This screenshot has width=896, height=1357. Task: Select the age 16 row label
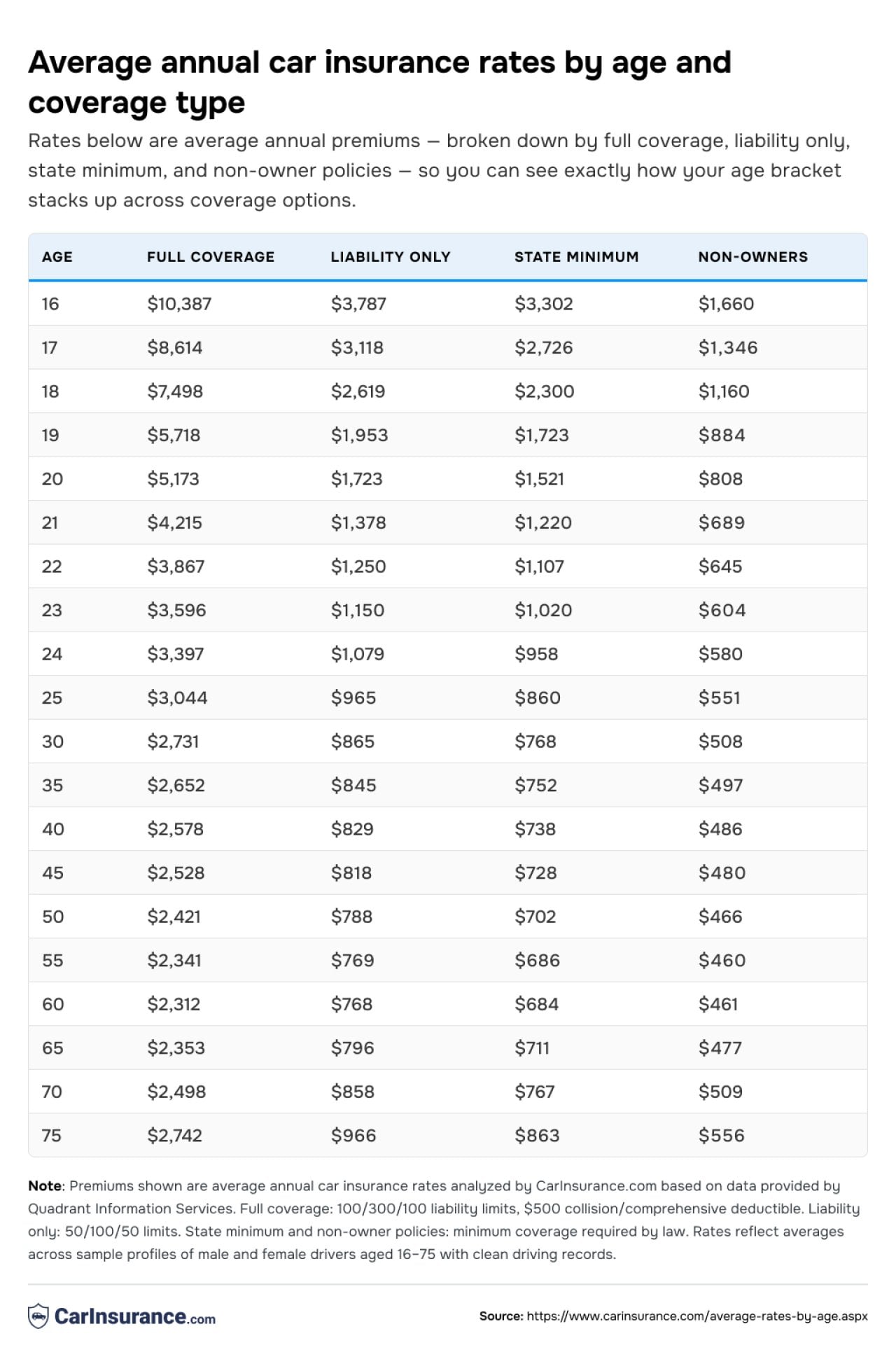pyautogui.click(x=50, y=304)
